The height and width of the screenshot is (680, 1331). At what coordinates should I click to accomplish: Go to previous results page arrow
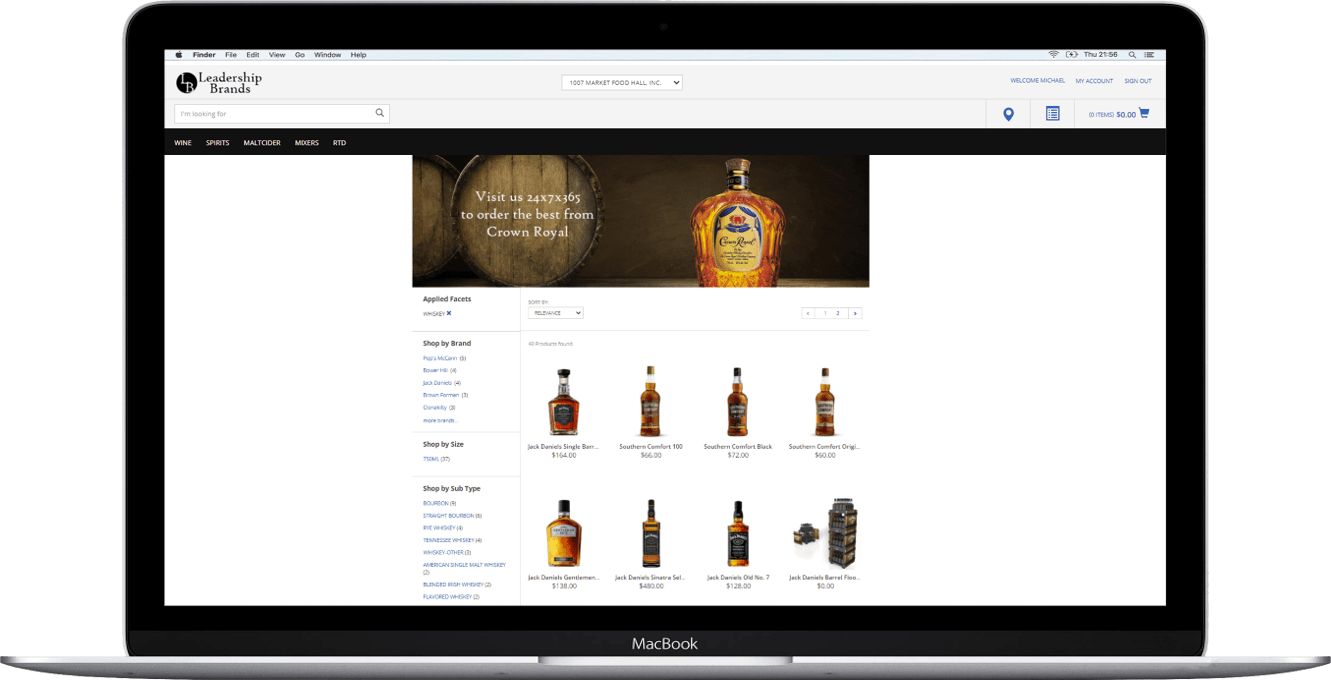808,313
